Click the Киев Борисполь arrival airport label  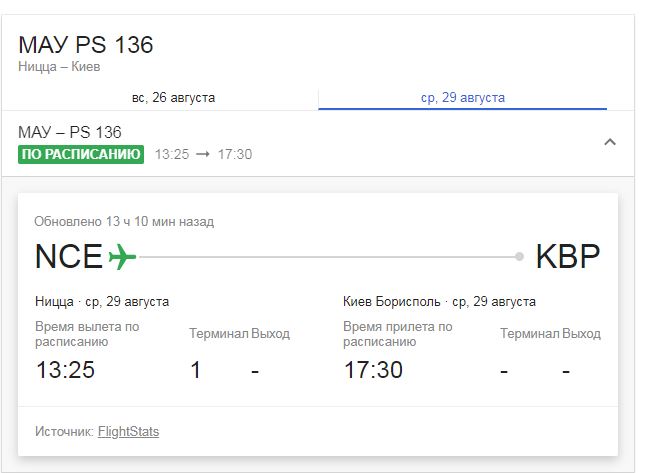point(392,301)
